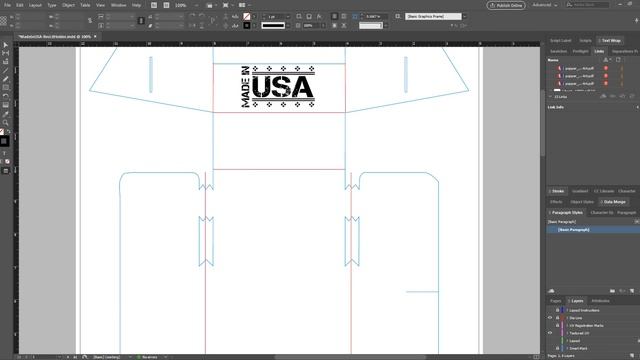Open the Window menu
Viewport: 640px width, 360px height.
(118, 5)
